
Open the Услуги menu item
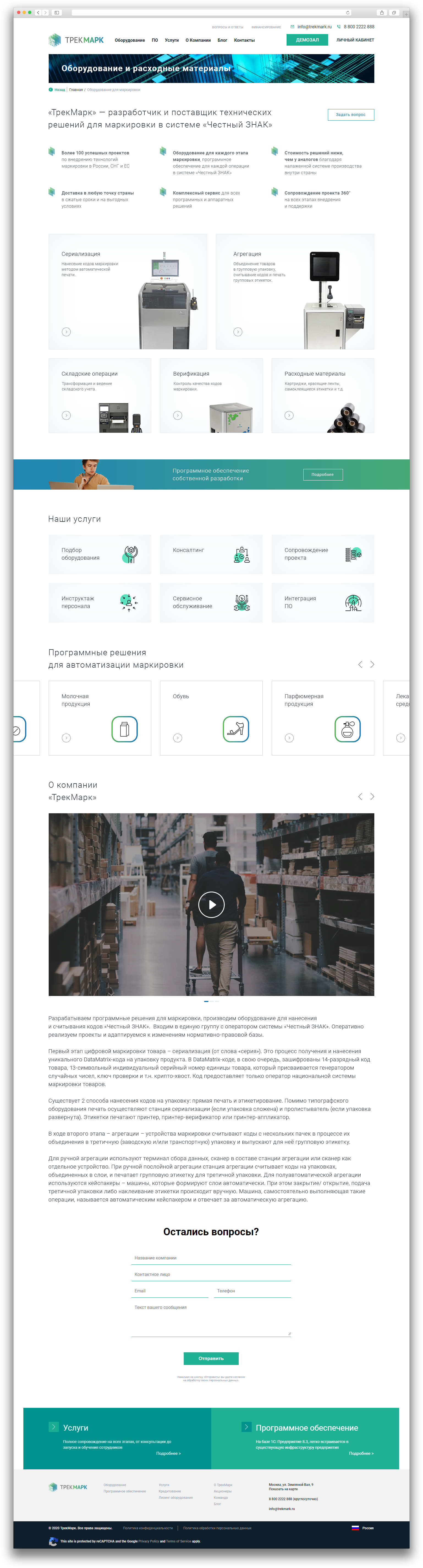pos(172,40)
